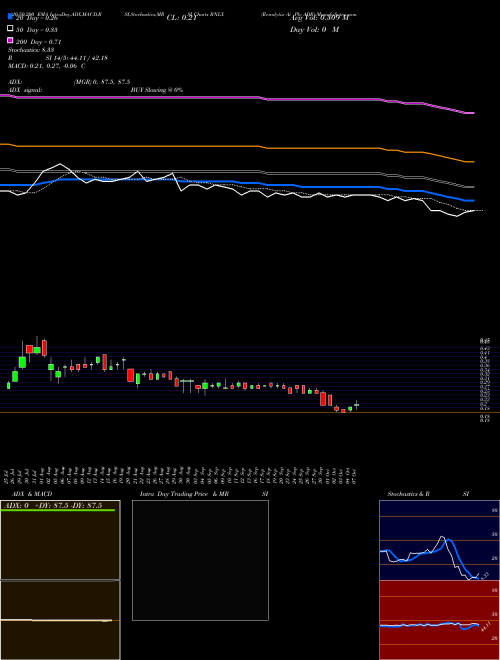The image size is (500, 660).
Task: Click the 'ADX: (MGR) 0, 87.5, 87.5' readout
Action: pyautogui.click(x=69, y=82)
